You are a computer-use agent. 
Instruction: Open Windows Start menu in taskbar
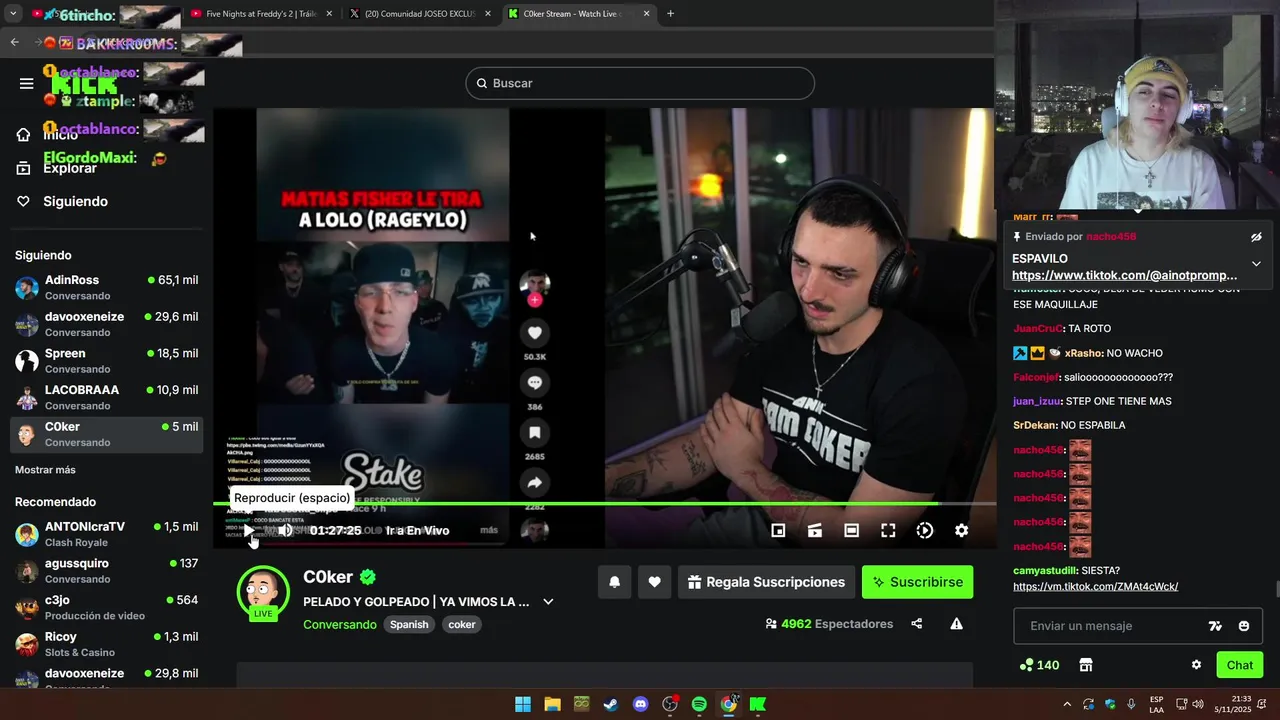click(523, 704)
